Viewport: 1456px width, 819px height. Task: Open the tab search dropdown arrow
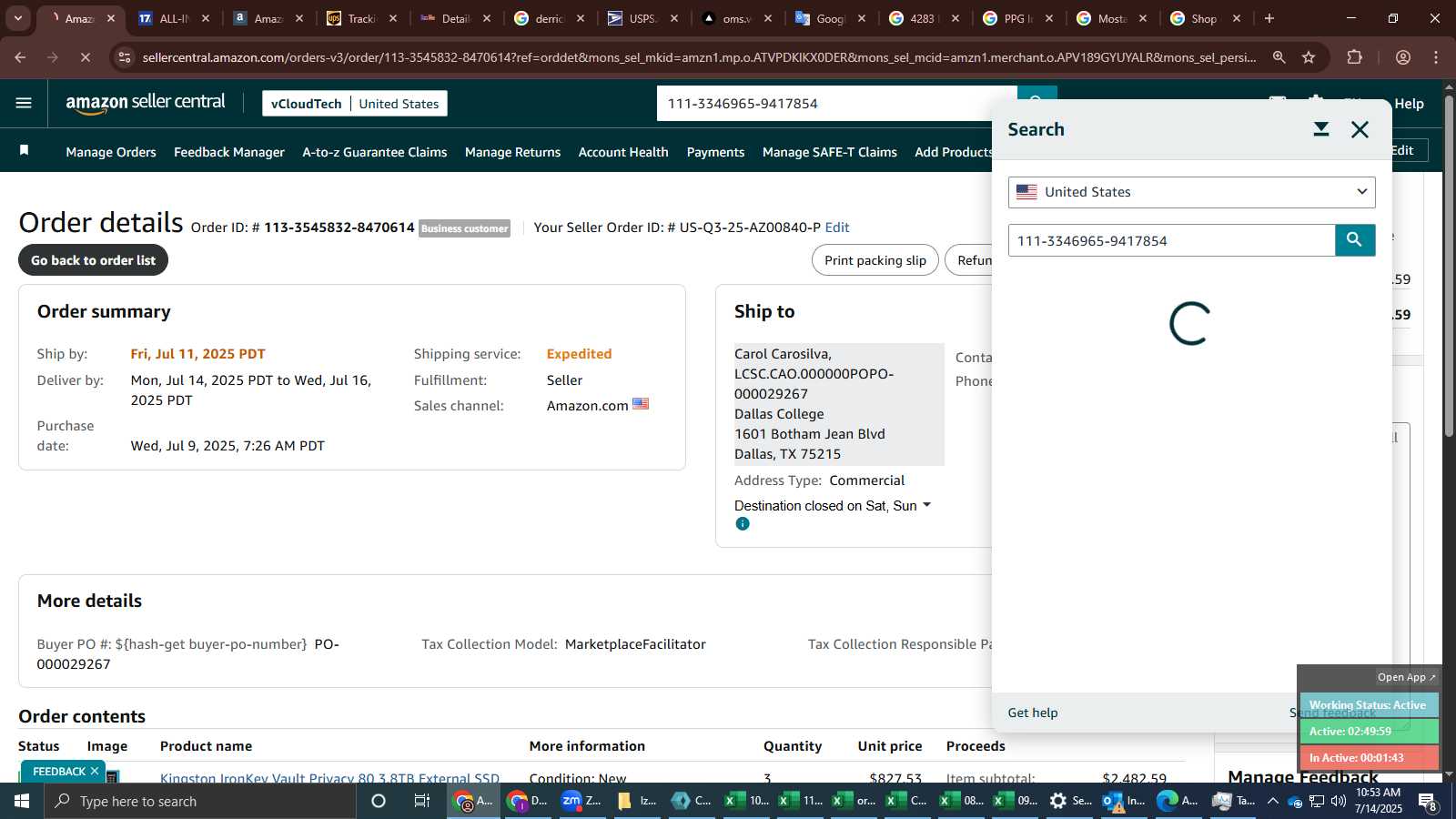pyautogui.click(x=17, y=18)
